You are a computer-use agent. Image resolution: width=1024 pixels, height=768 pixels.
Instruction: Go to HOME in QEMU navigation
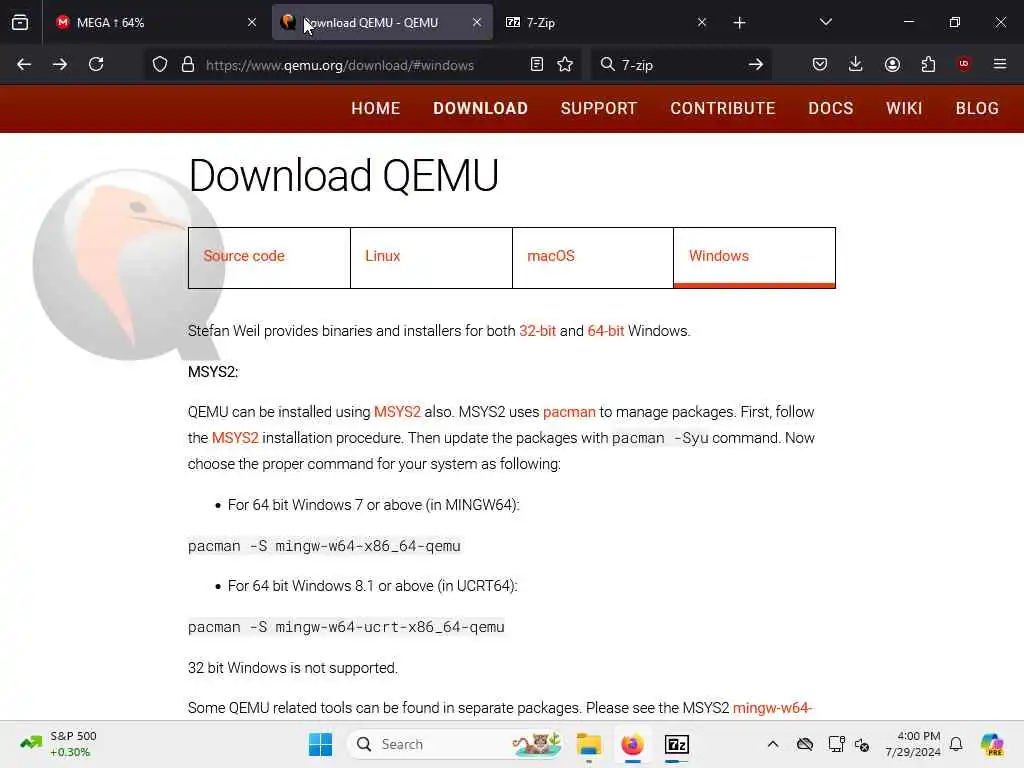[376, 108]
